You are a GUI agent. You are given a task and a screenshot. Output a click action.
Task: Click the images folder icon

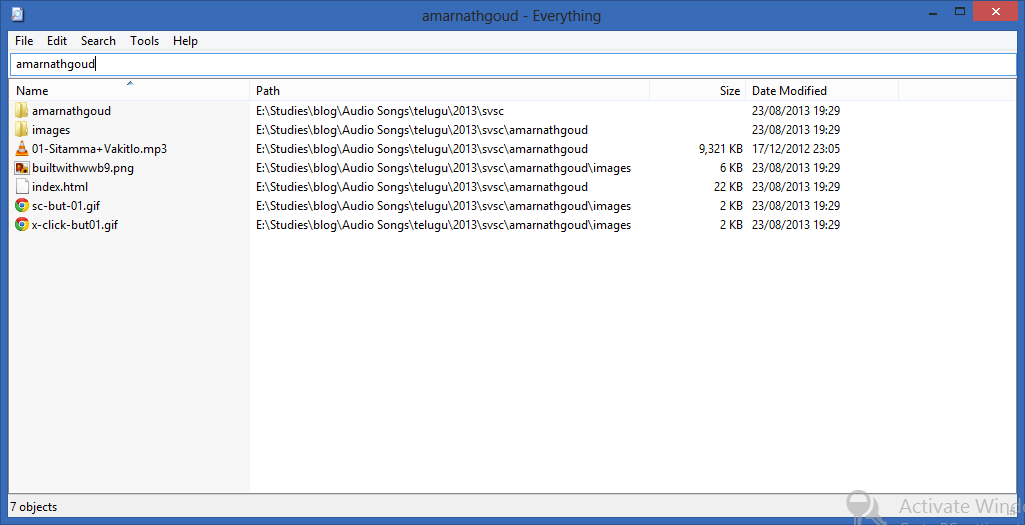pos(22,129)
